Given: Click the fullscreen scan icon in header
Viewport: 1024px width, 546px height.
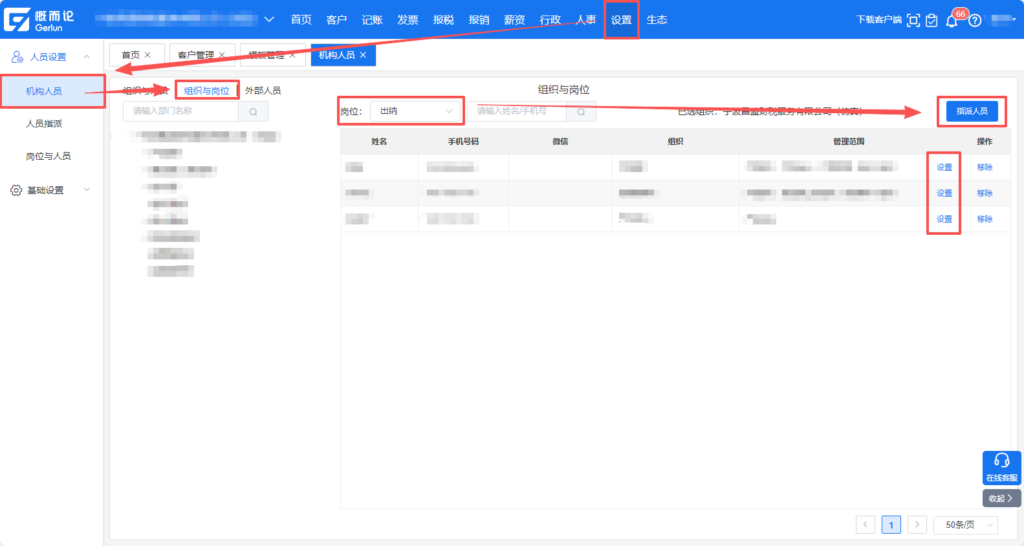Looking at the screenshot, I should (x=913, y=21).
